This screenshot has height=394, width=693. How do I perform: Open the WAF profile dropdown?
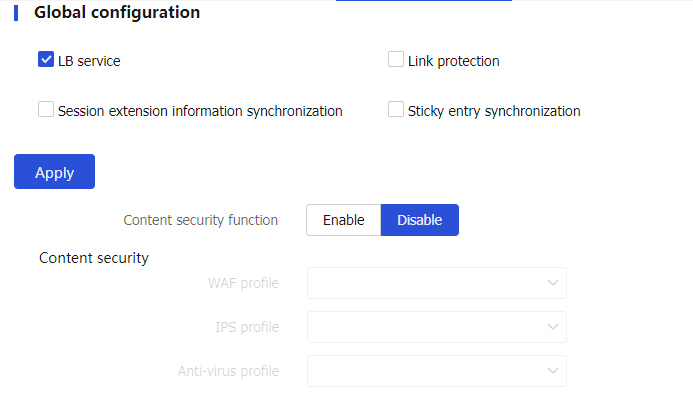click(x=437, y=283)
